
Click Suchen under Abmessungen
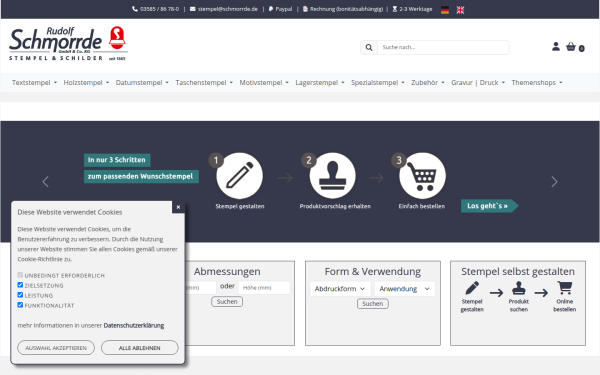[x=227, y=302]
